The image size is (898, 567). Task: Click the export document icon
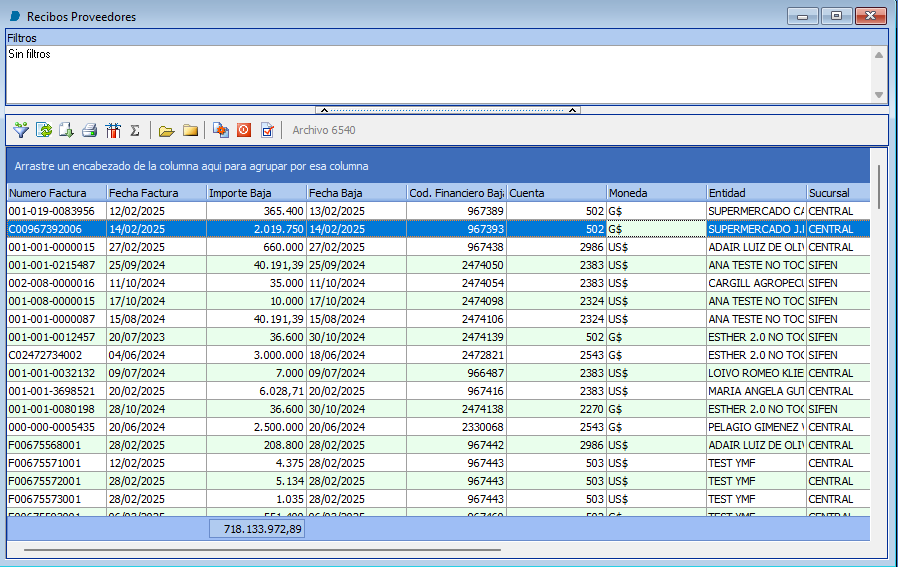(66, 130)
